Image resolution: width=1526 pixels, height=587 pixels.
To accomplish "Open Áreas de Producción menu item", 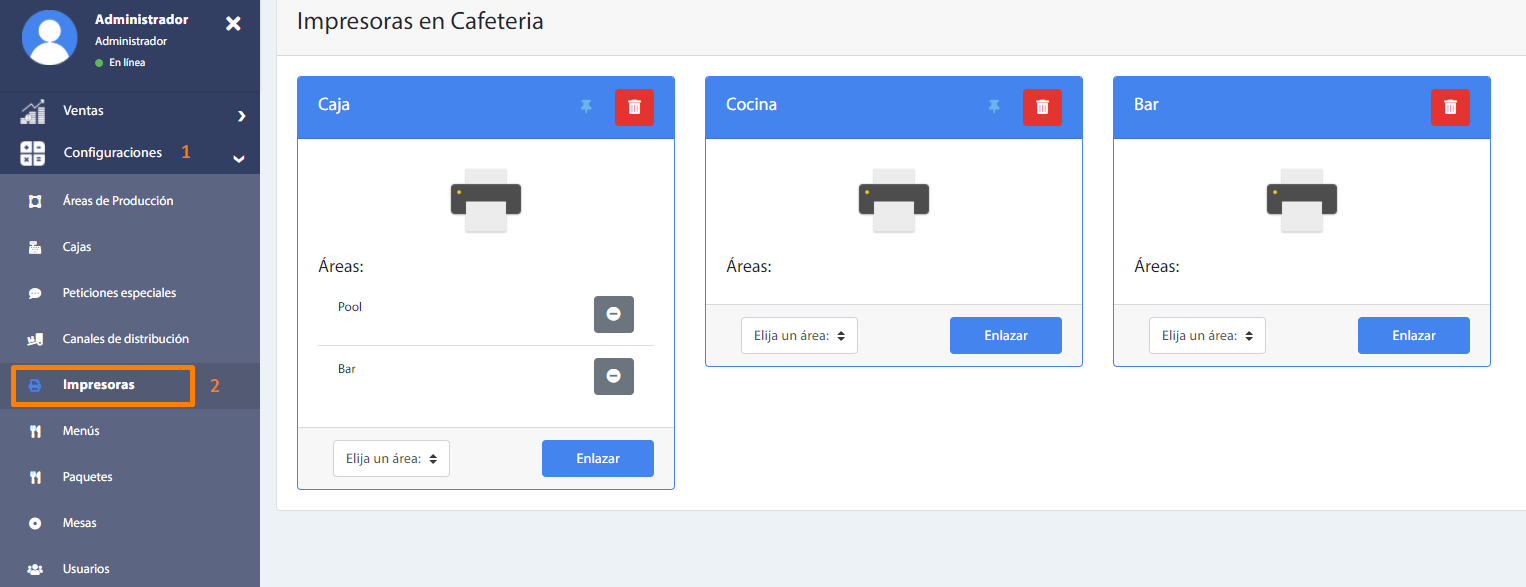I will click(117, 201).
